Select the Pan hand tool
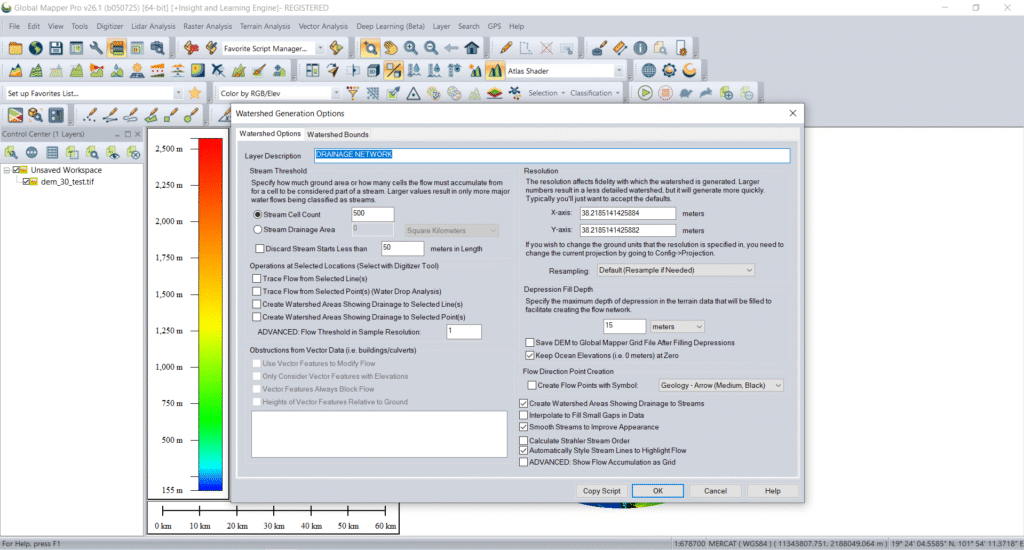The height and width of the screenshot is (550, 1024). (x=391, y=48)
